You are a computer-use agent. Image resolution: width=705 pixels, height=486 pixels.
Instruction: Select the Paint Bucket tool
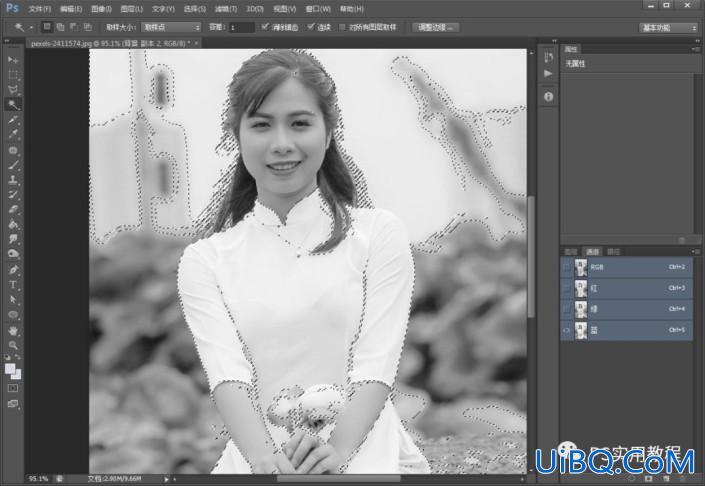pyautogui.click(x=13, y=224)
